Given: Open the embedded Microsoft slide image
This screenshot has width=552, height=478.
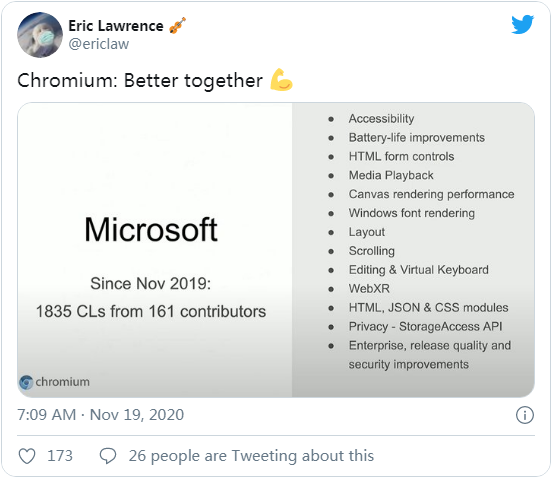Looking at the screenshot, I should pos(276,250).
